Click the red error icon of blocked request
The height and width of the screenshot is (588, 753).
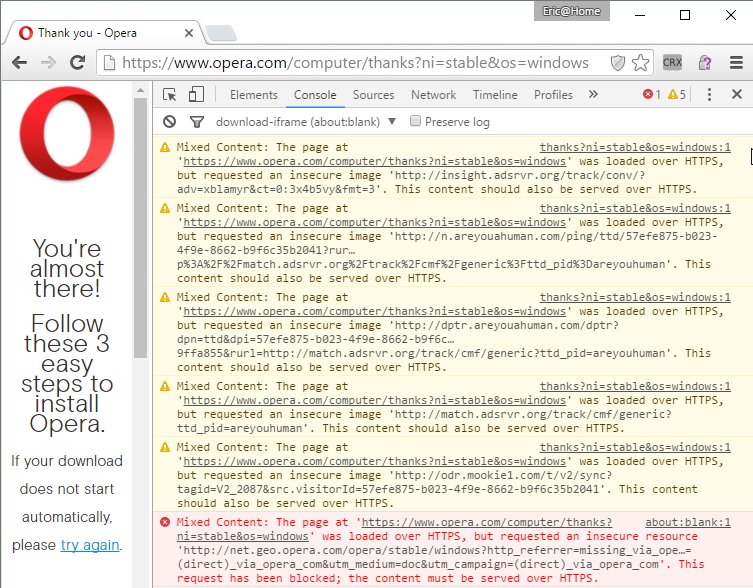[165, 522]
